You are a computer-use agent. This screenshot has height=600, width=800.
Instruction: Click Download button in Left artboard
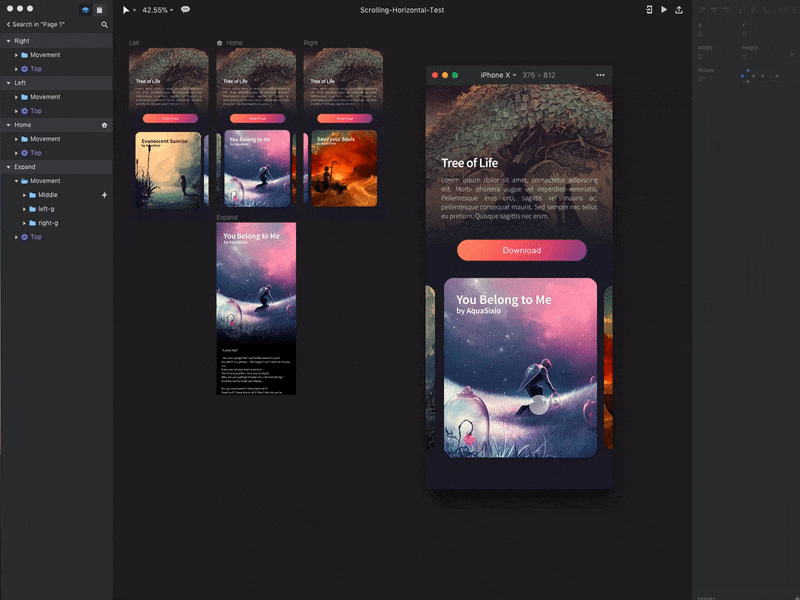[170, 118]
